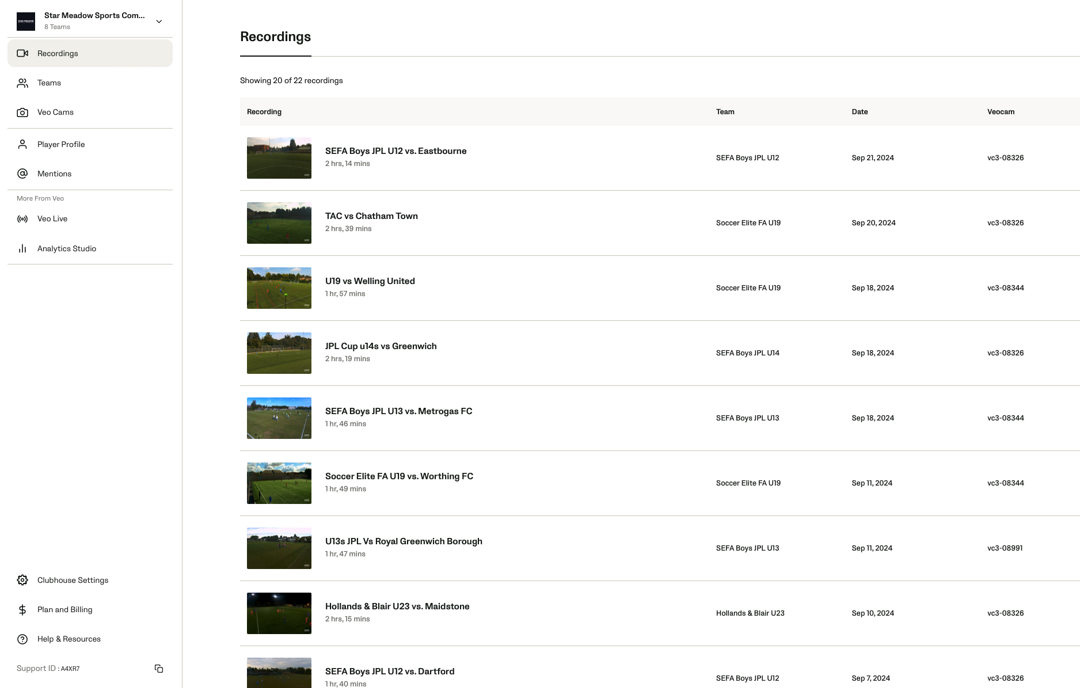Click the Veo Live broadcast icon
Viewport: 1080px width, 688px height.
(22, 219)
